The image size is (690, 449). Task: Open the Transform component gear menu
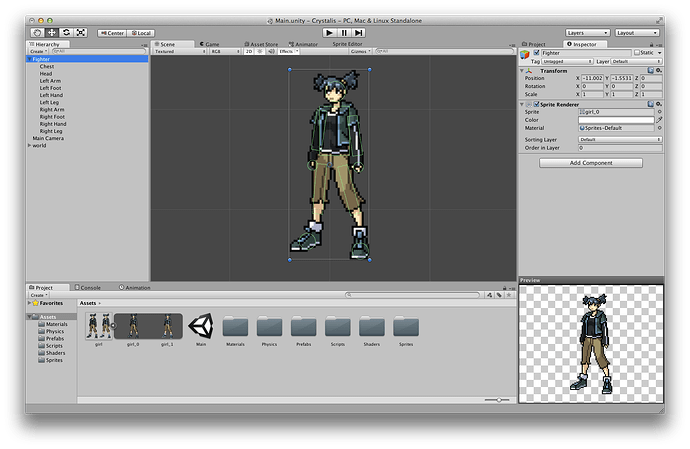click(x=660, y=71)
